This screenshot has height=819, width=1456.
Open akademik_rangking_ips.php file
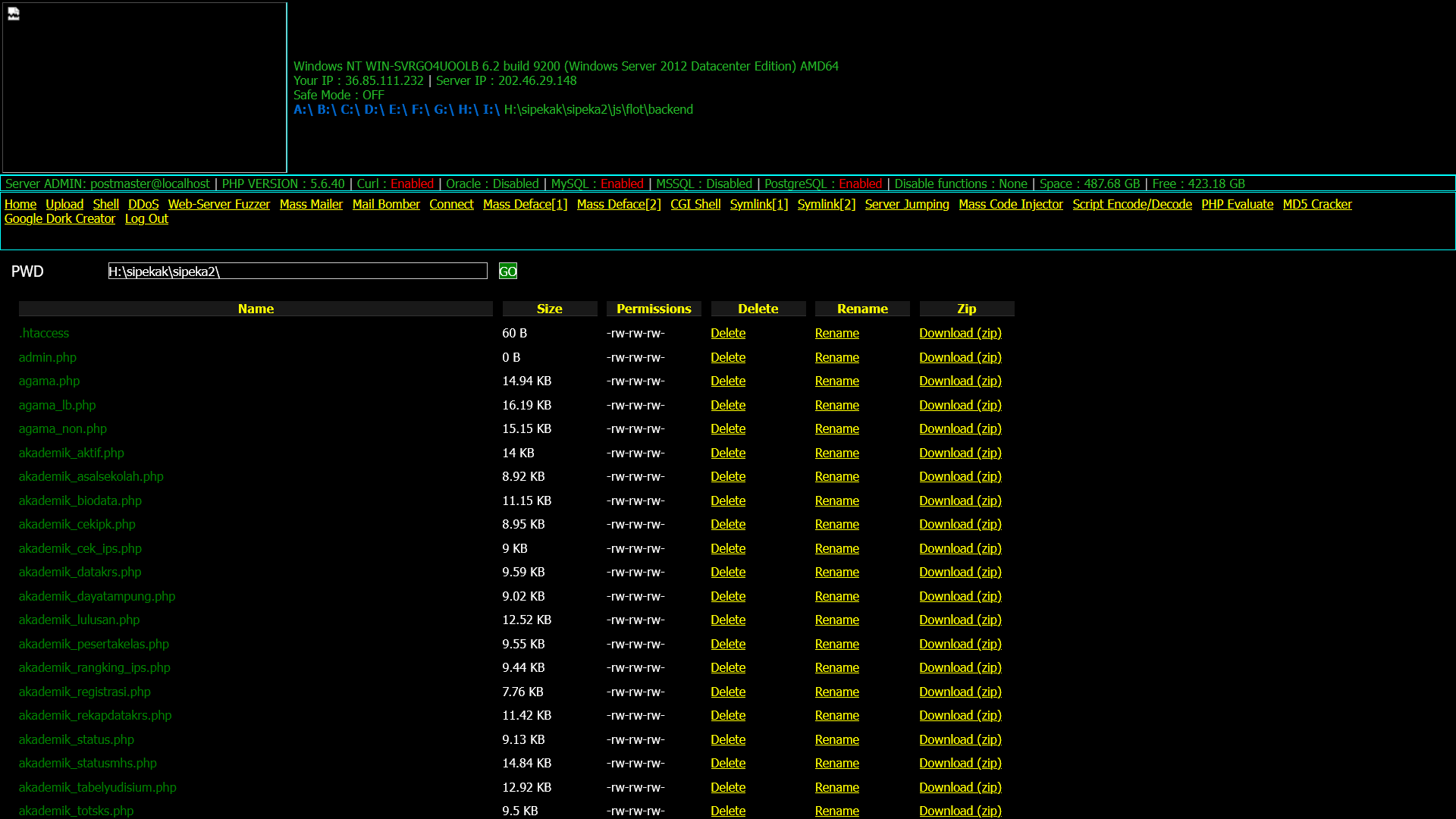95,667
